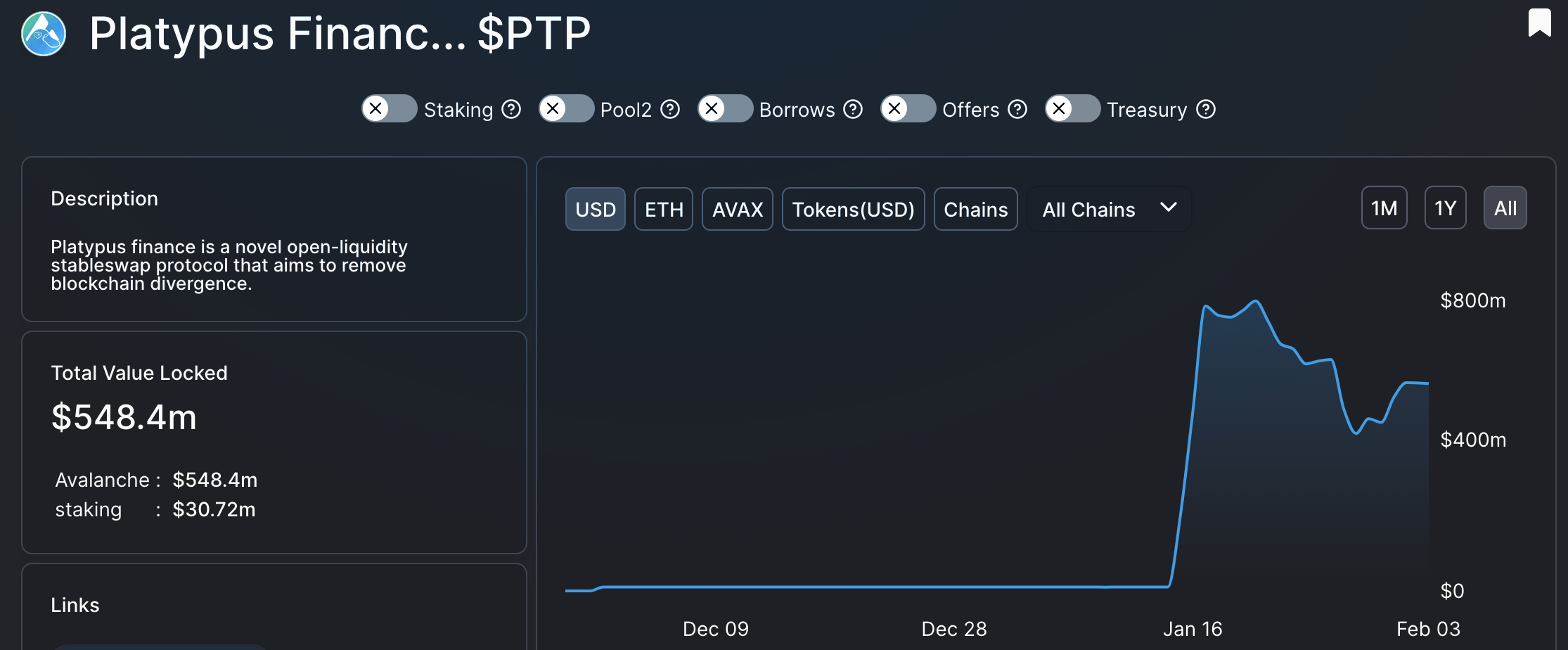
Task: Bookmark the Platypus Finance protocol
Action: click(x=1539, y=23)
